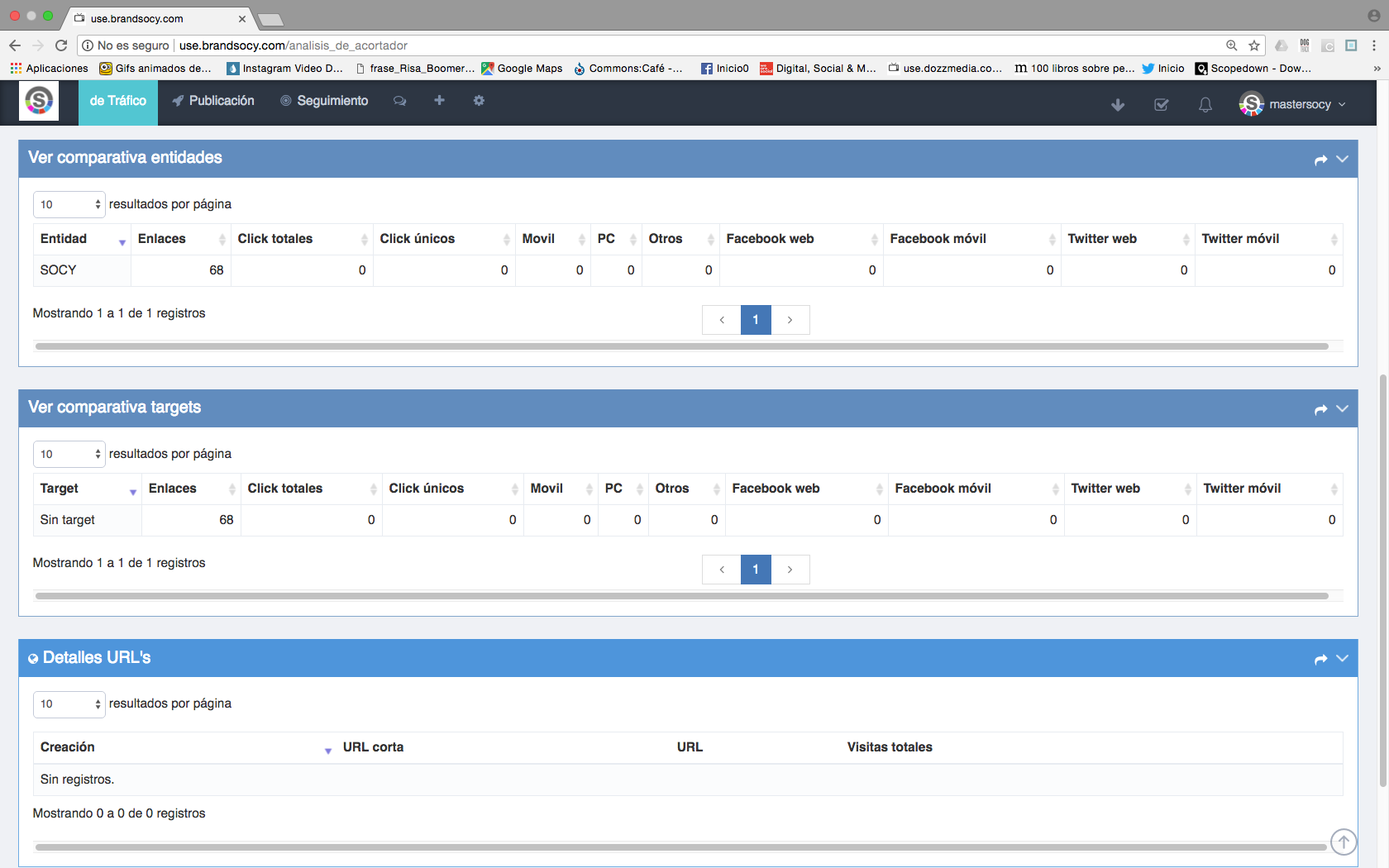This screenshot has height=868, width=1389.
Task: Reload the page with refresh icon
Action: coord(61,45)
